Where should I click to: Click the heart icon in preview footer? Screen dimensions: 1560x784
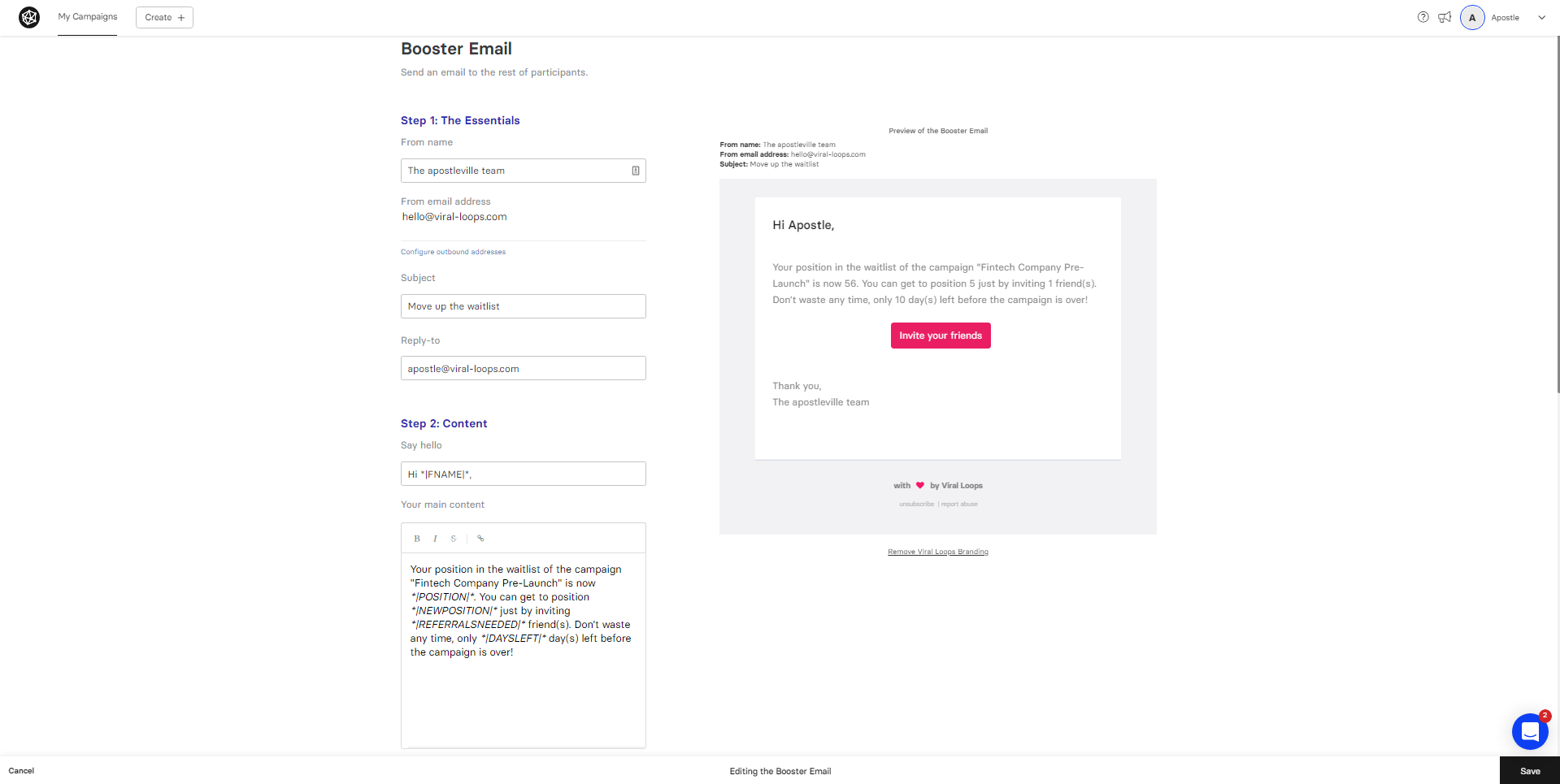919,486
